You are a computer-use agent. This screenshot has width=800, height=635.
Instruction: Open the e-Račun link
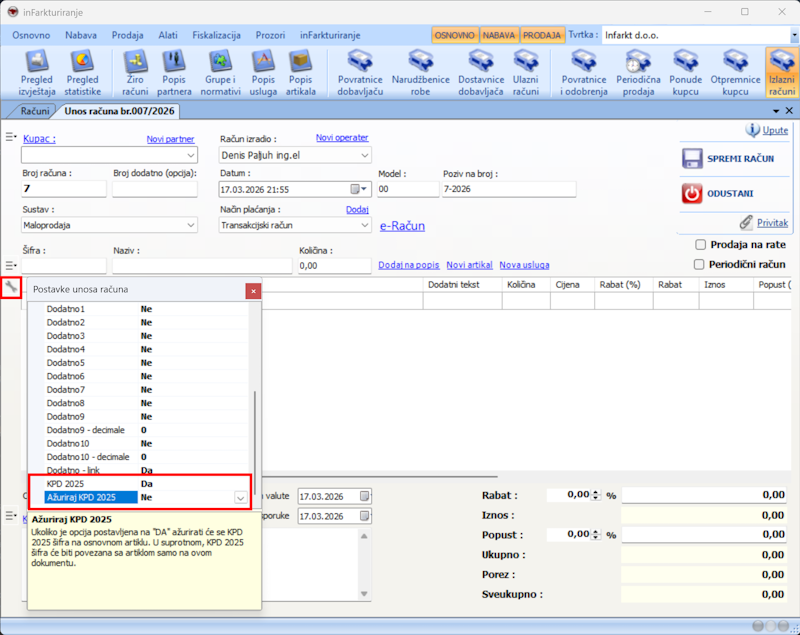402,226
